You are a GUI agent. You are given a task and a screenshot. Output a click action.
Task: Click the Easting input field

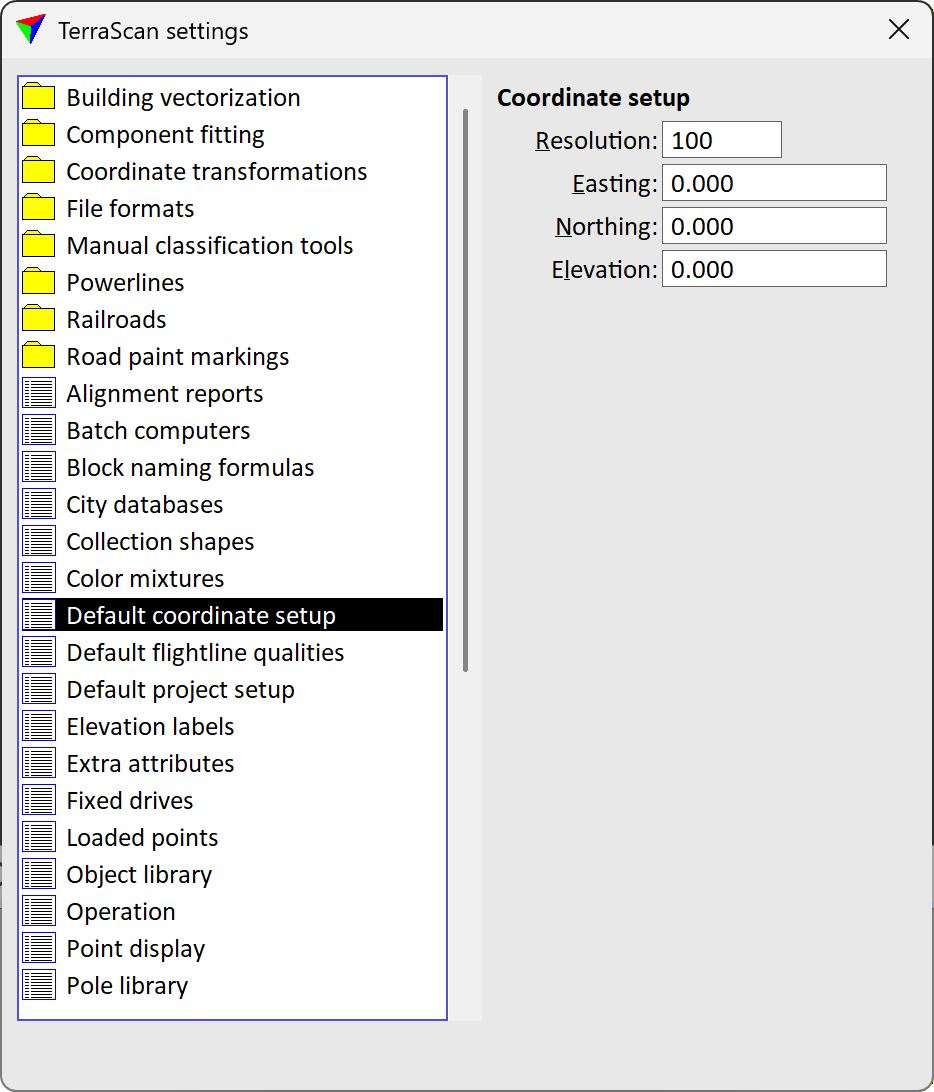tap(774, 183)
